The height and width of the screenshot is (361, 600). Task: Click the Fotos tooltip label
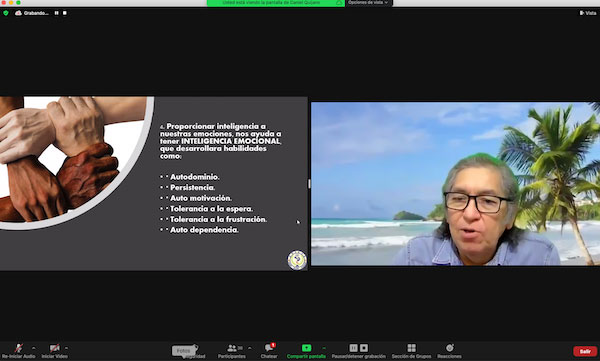click(183, 351)
